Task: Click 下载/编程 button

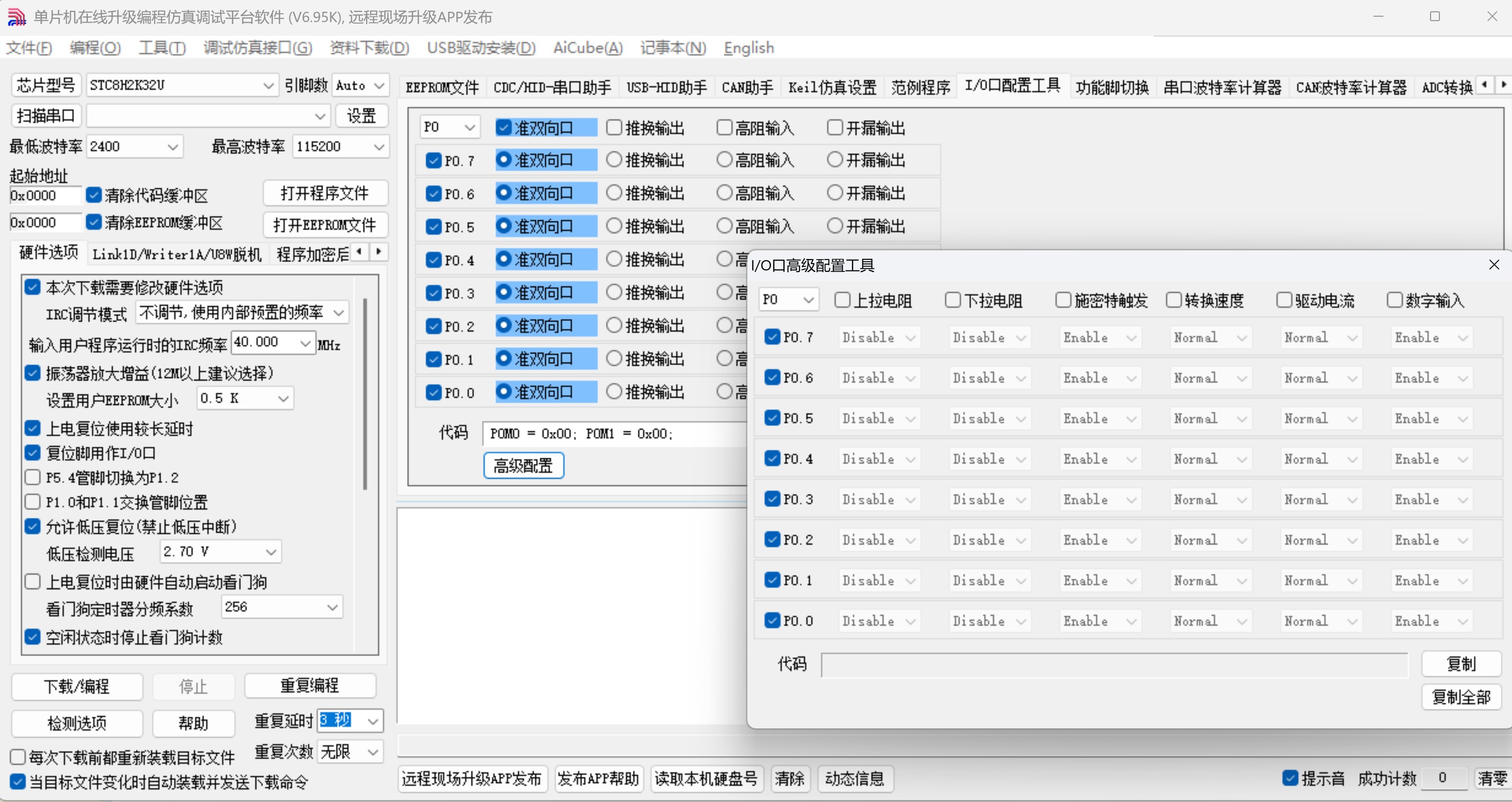Action: click(77, 686)
